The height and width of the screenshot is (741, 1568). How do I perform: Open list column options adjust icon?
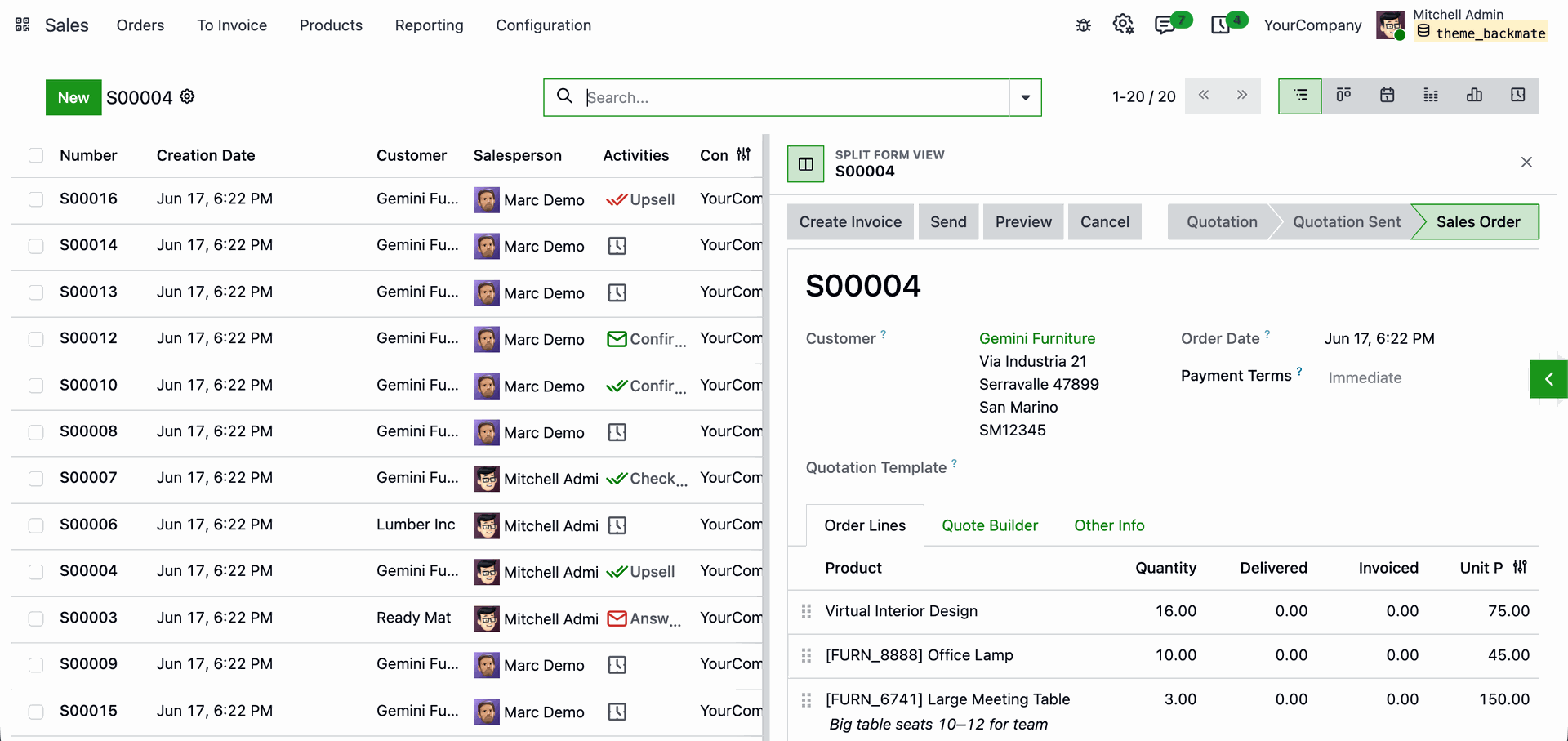(x=743, y=154)
